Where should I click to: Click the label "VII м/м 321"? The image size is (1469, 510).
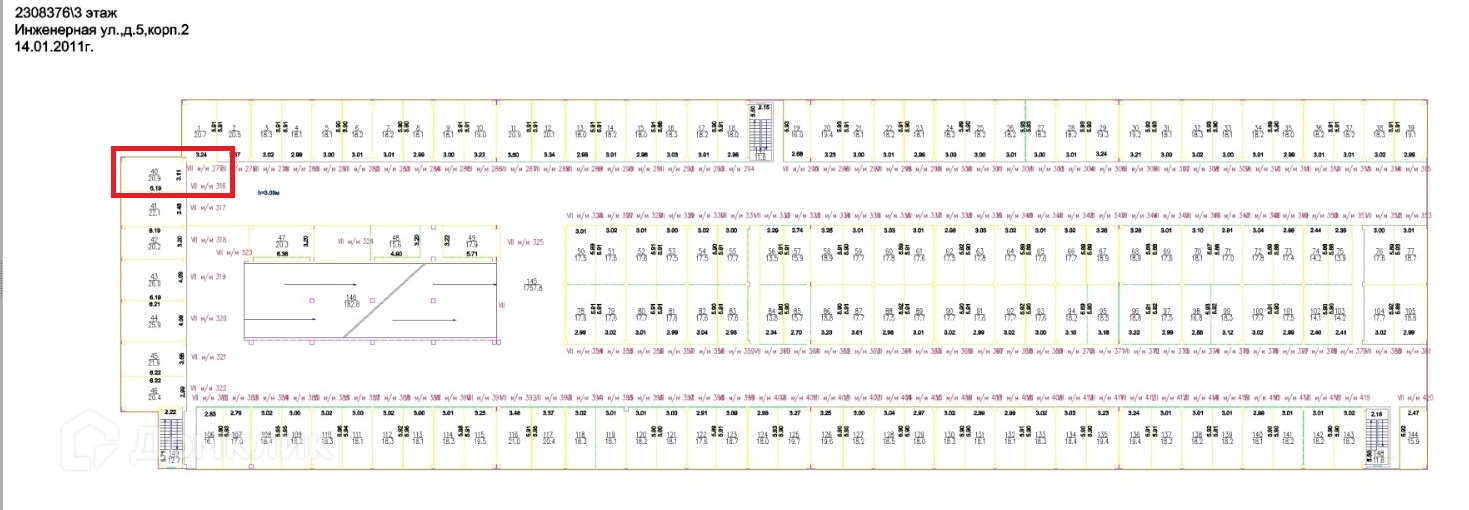pyautogui.click(x=208, y=357)
